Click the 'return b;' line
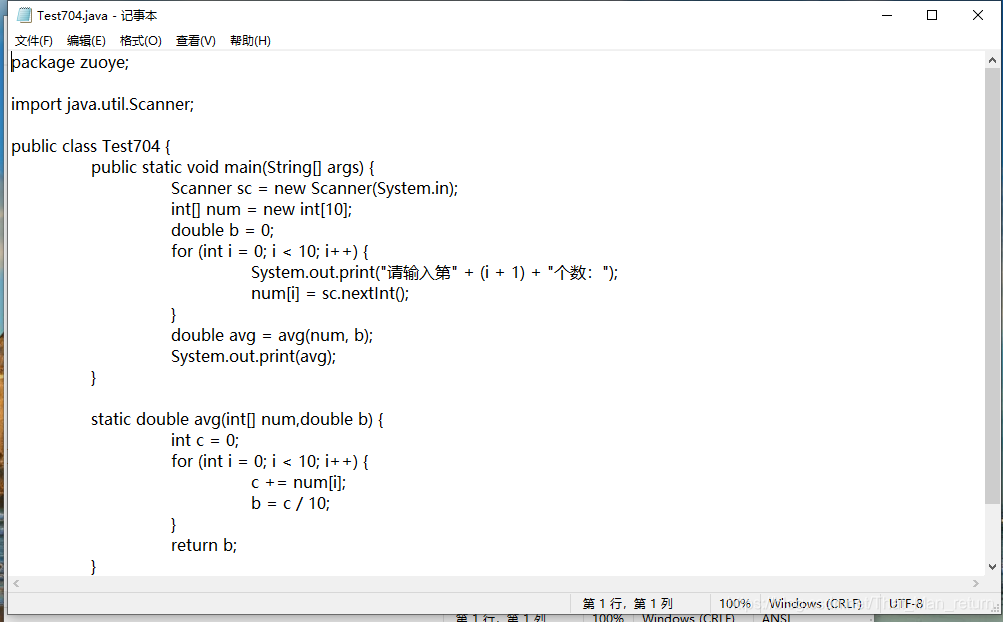 204,546
